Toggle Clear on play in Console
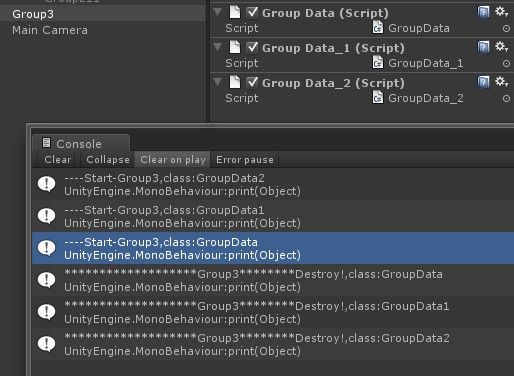 pyautogui.click(x=173, y=160)
